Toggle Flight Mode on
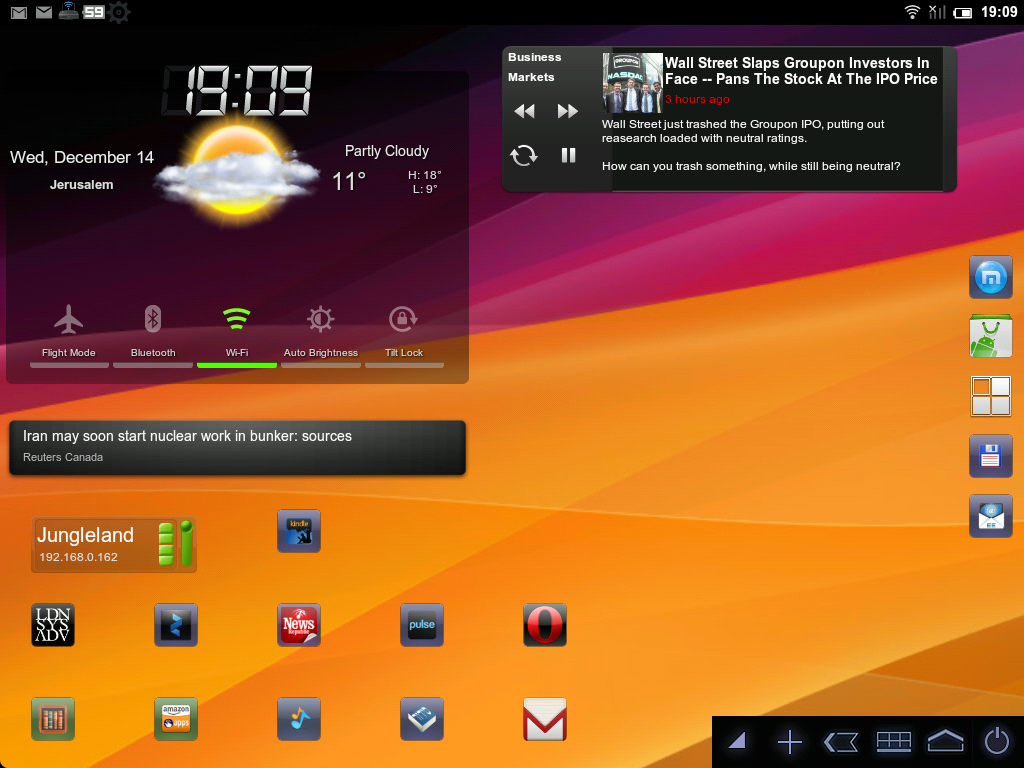 (69, 332)
